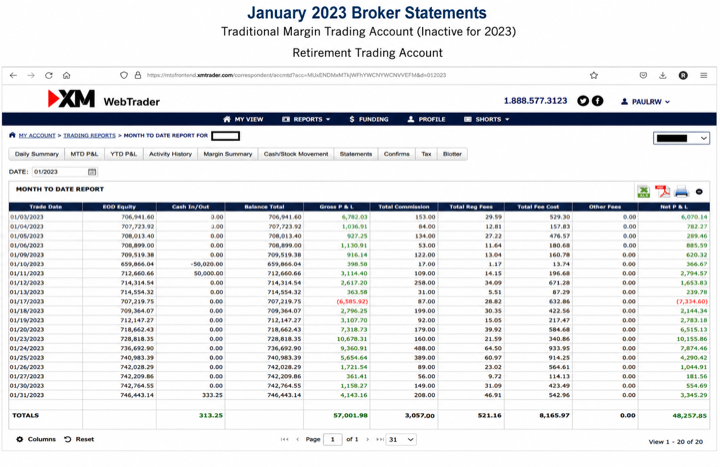Viewport: 720px width, 467px height.
Task: Go to previous page arrow in pager
Action: coord(298,439)
